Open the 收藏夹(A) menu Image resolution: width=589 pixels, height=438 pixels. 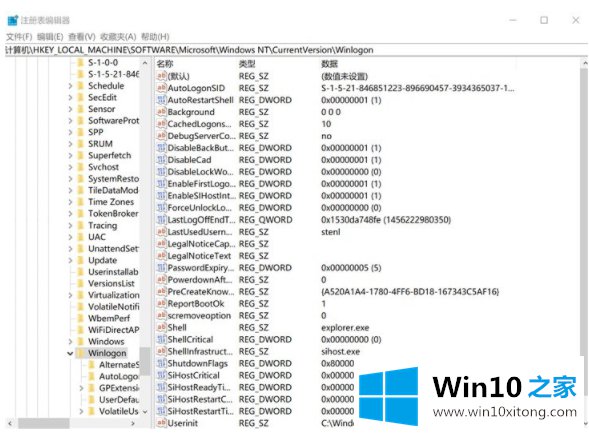coord(118,37)
